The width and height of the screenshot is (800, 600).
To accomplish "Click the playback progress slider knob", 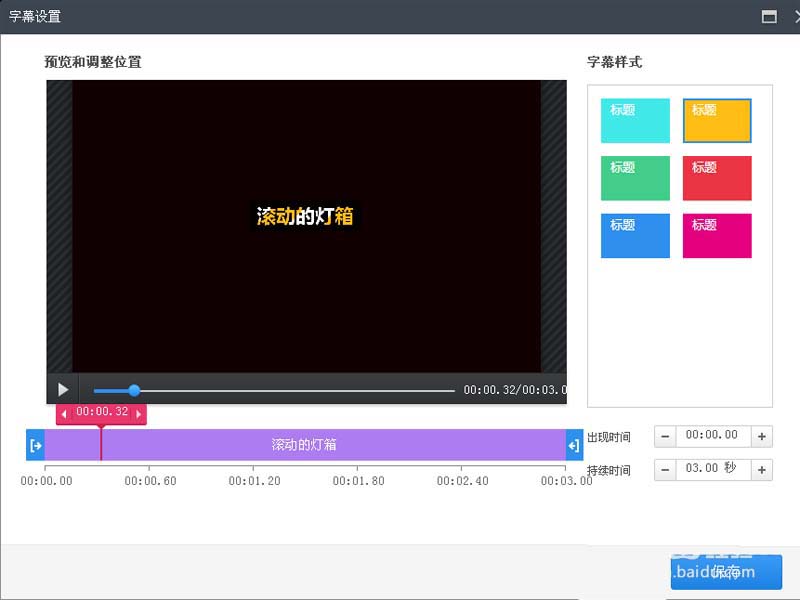I will click(134, 391).
